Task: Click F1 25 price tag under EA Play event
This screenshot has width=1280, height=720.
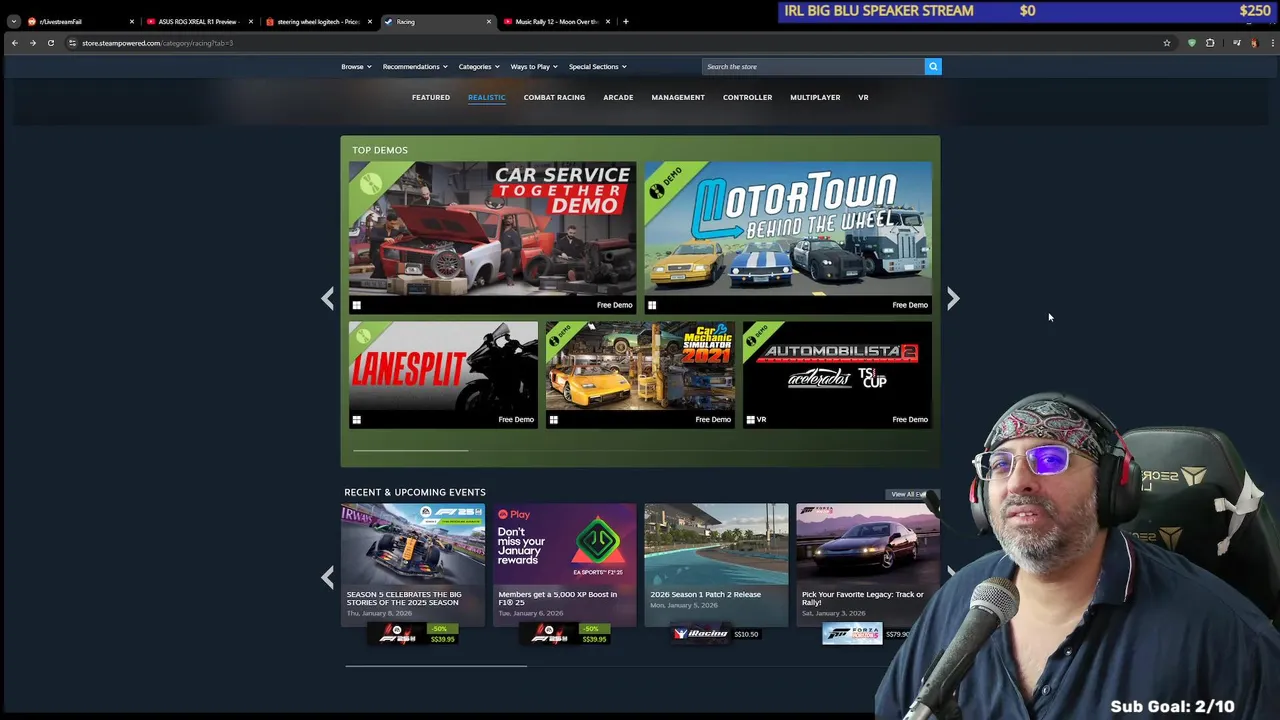Action: (x=564, y=633)
